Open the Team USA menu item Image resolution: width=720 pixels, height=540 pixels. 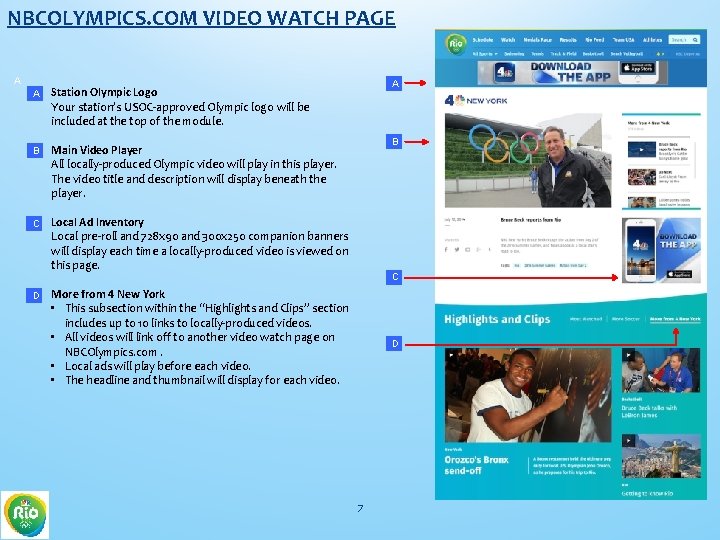tap(624, 40)
